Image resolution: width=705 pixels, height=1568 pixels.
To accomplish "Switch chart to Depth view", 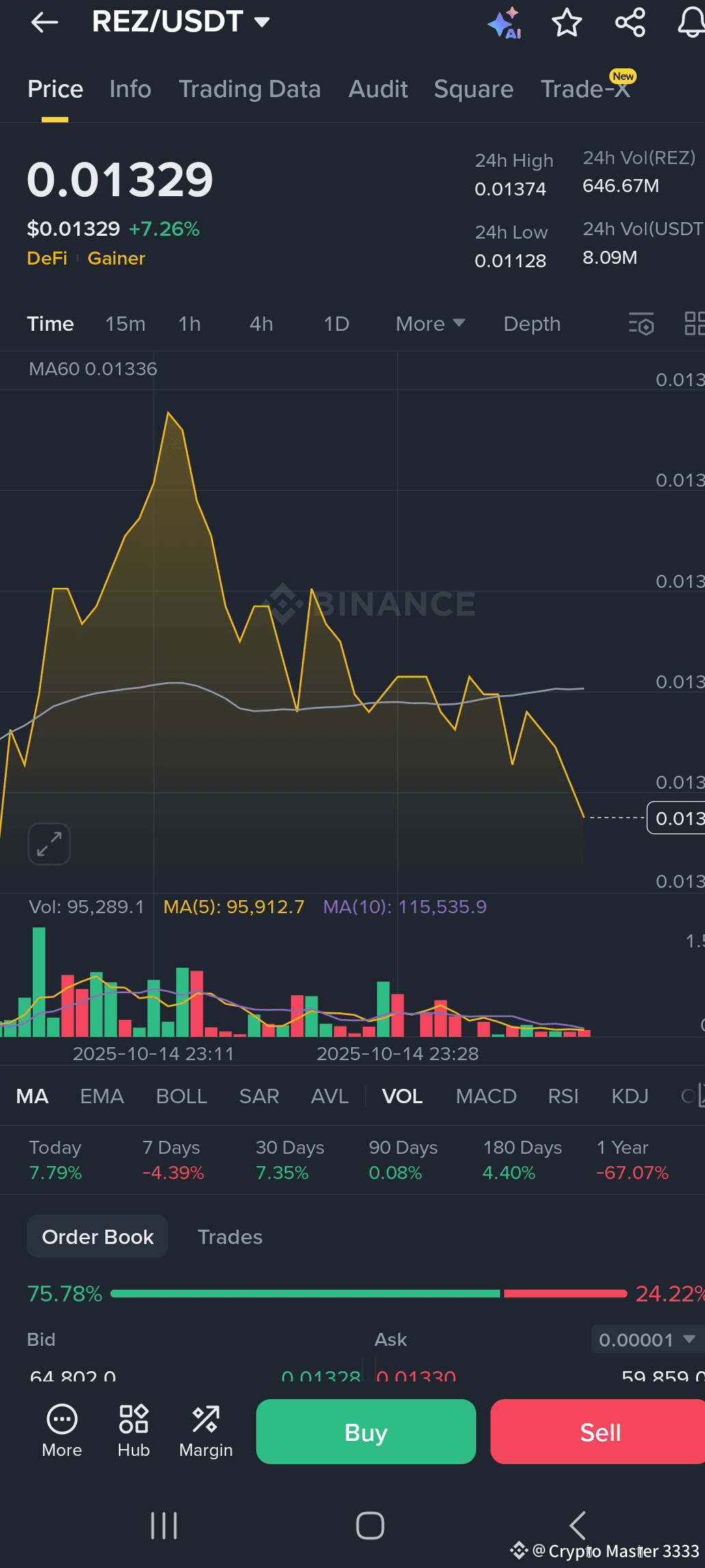I will [x=532, y=324].
